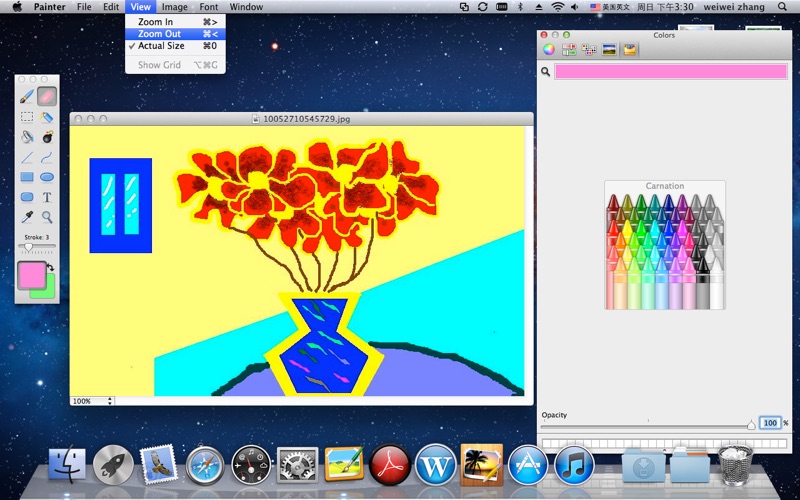Select the Bomb tool
The image size is (800, 500).
(47, 137)
